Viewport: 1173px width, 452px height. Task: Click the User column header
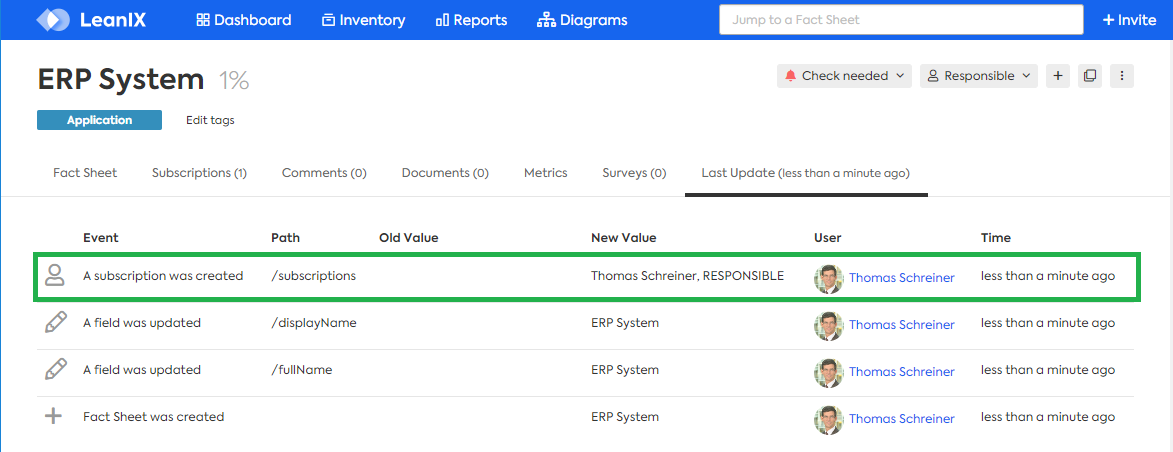[x=827, y=238]
